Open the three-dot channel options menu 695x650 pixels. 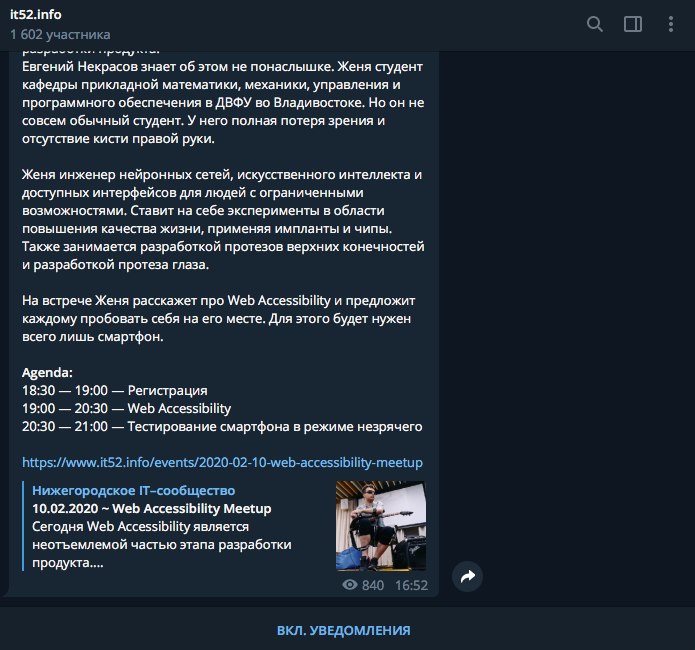671,24
